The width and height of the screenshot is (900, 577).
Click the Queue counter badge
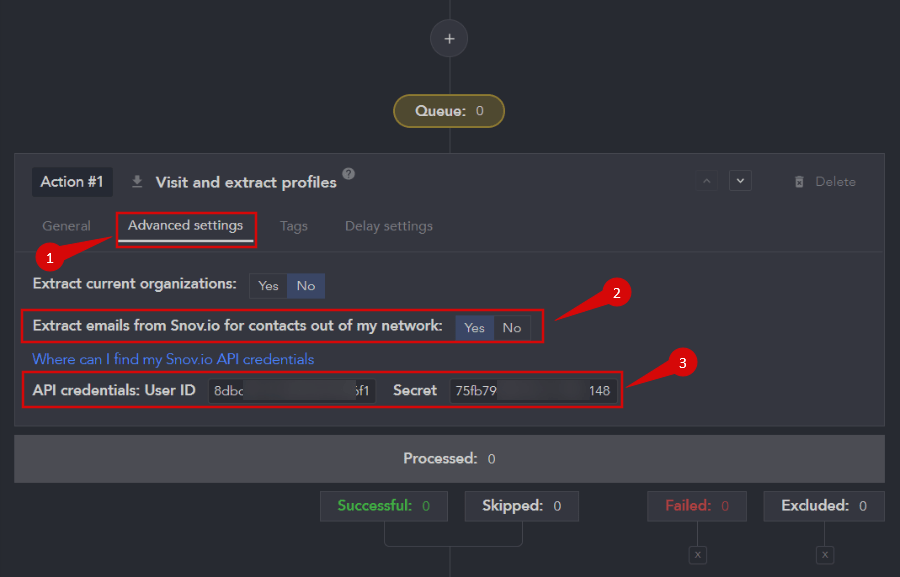click(449, 111)
